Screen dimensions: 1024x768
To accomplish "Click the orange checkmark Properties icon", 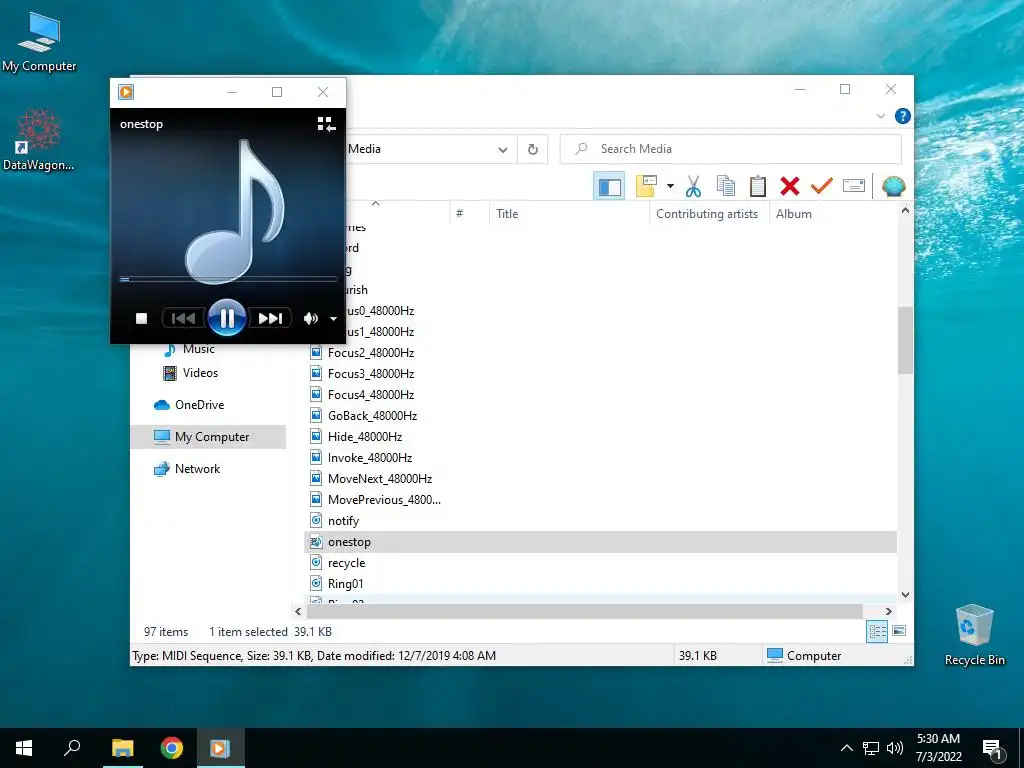I will pos(822,186).
